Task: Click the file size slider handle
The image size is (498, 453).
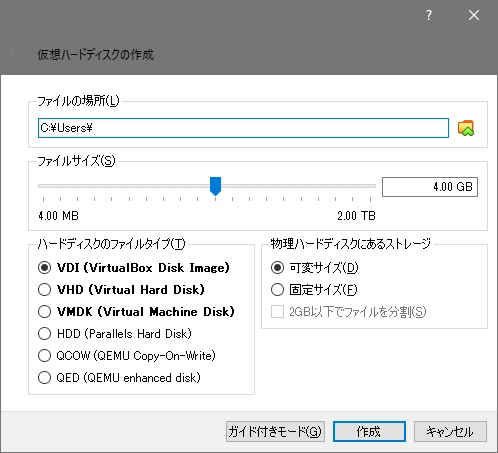Action: coord(215,186)
